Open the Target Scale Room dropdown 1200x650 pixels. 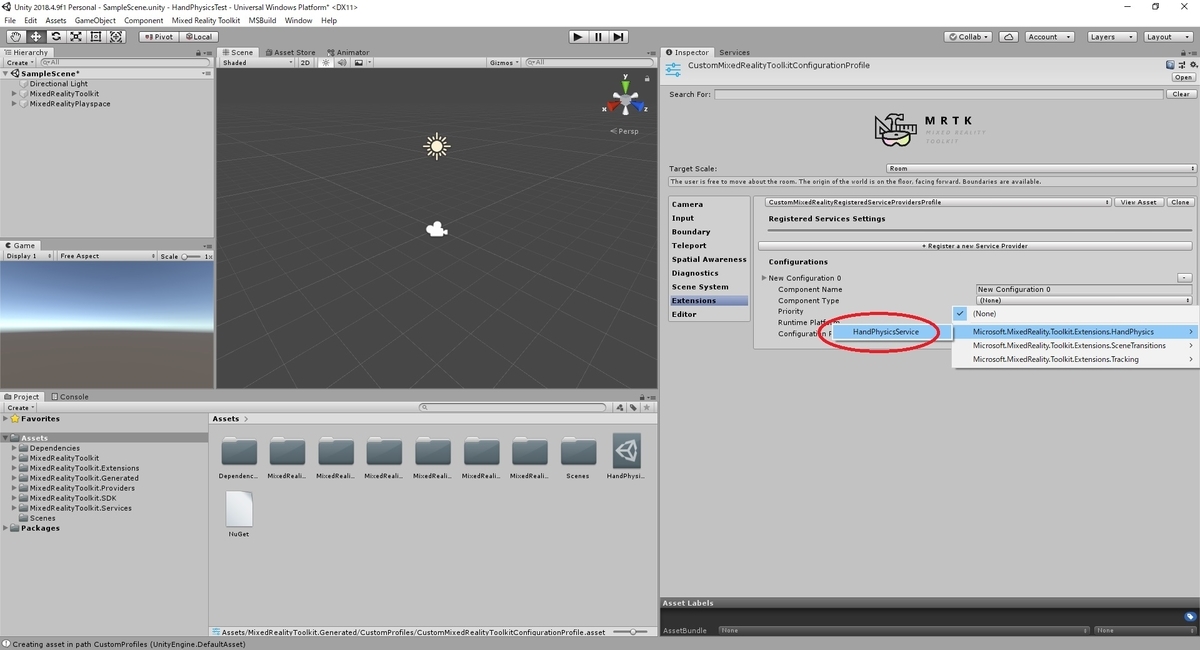click(1041, 168)
